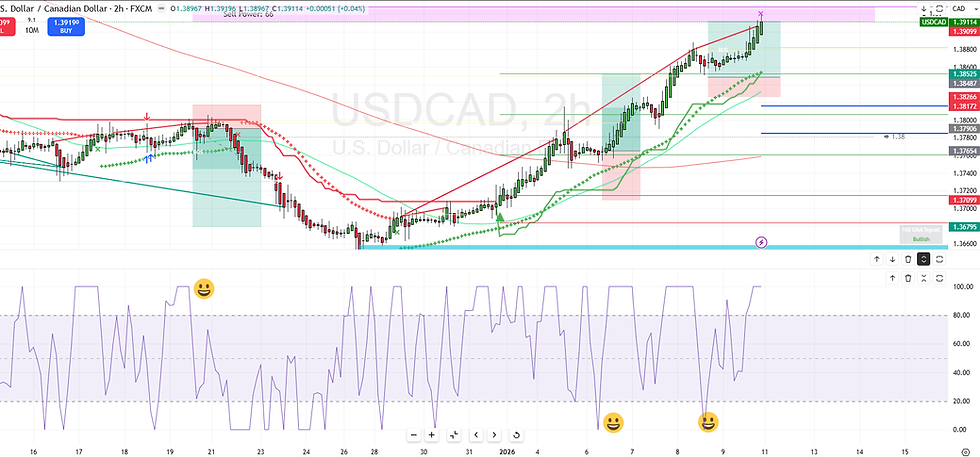Zoom out with the minus button
The width and height of the screenshot is (980, 457).
tap(414, 434)
